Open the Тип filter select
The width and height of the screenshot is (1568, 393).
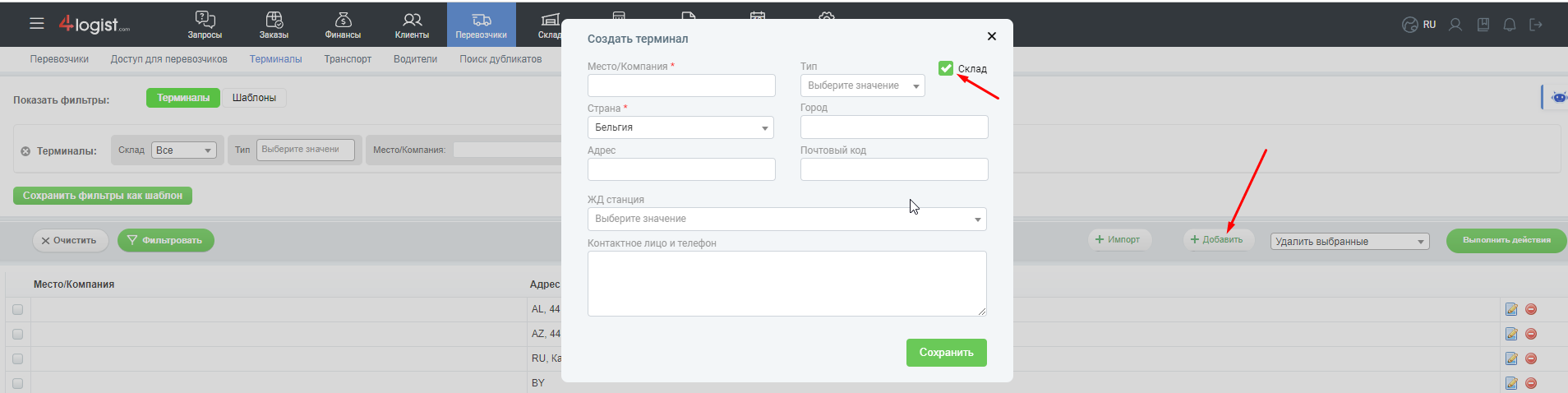[x=306, y=150]
